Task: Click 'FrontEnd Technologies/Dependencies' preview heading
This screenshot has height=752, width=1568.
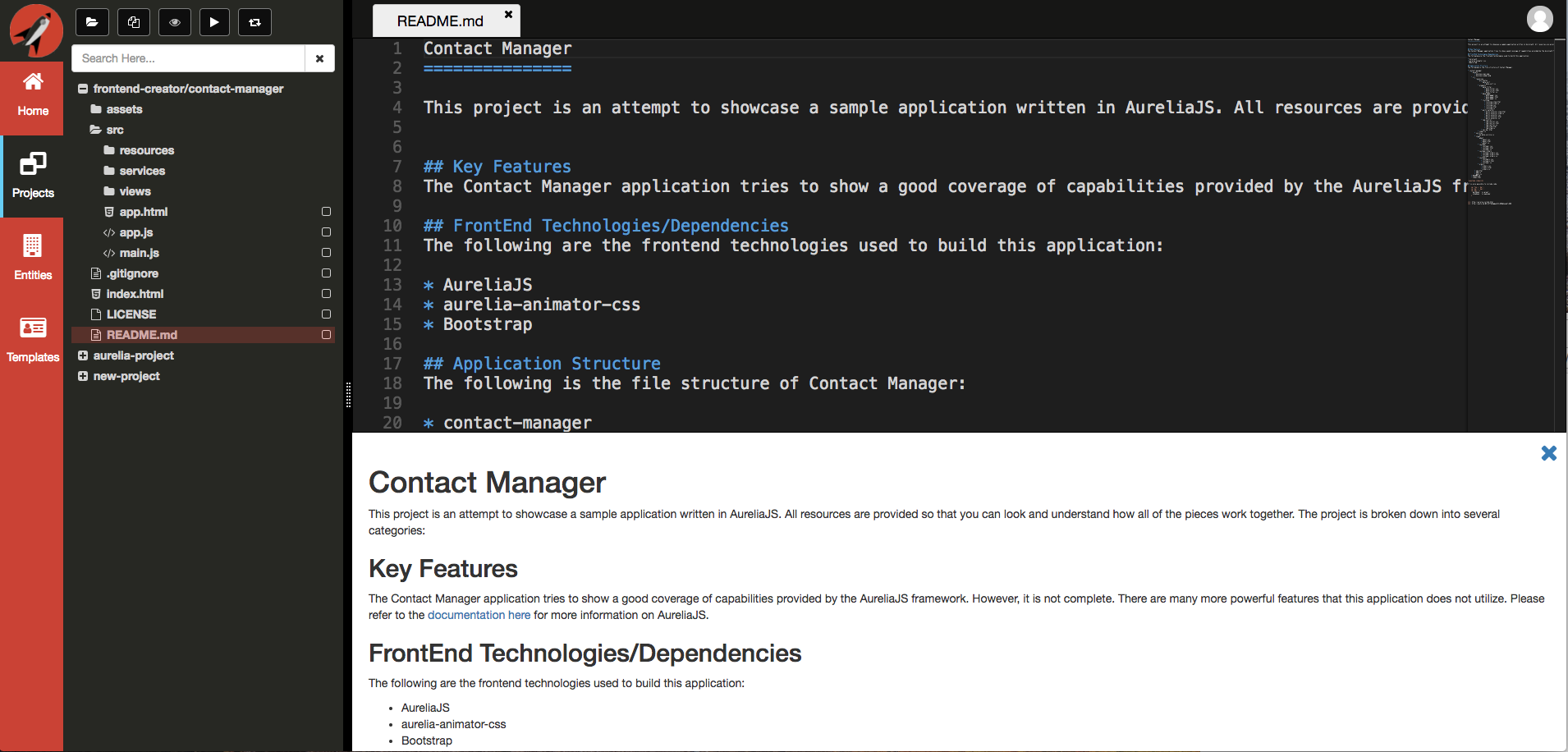Action: [585, 653]
